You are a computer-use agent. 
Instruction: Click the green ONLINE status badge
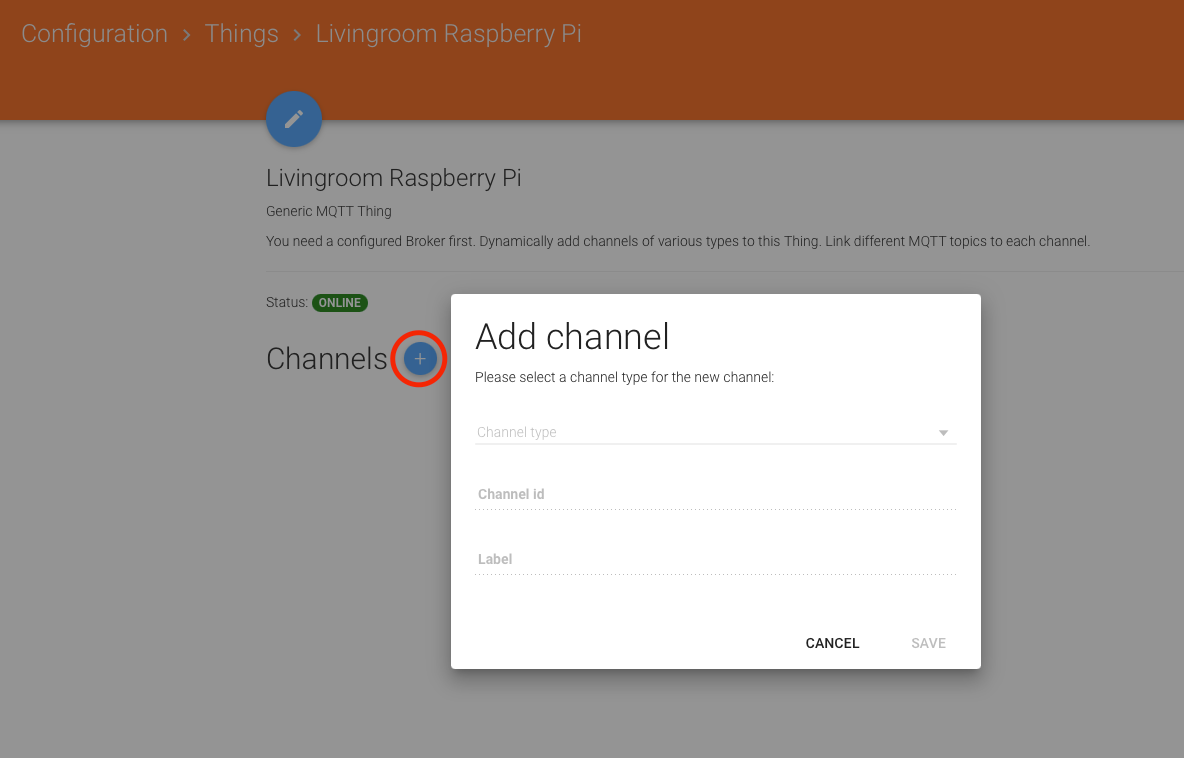click(x=340, y=303)
